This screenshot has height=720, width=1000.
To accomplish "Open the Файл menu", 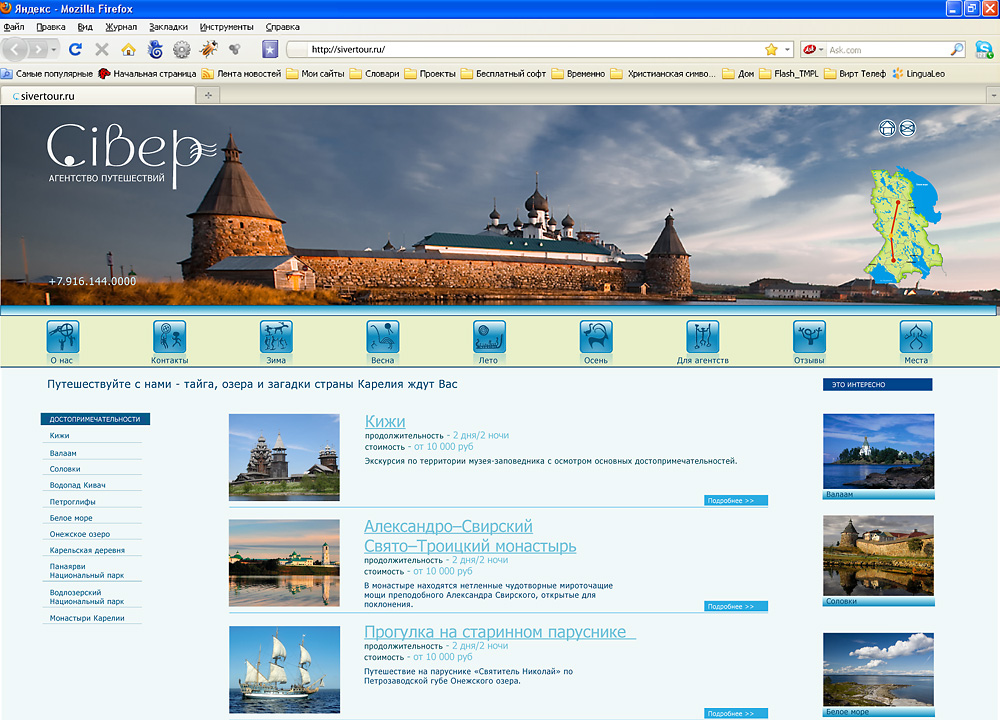I will click(14, 27).
